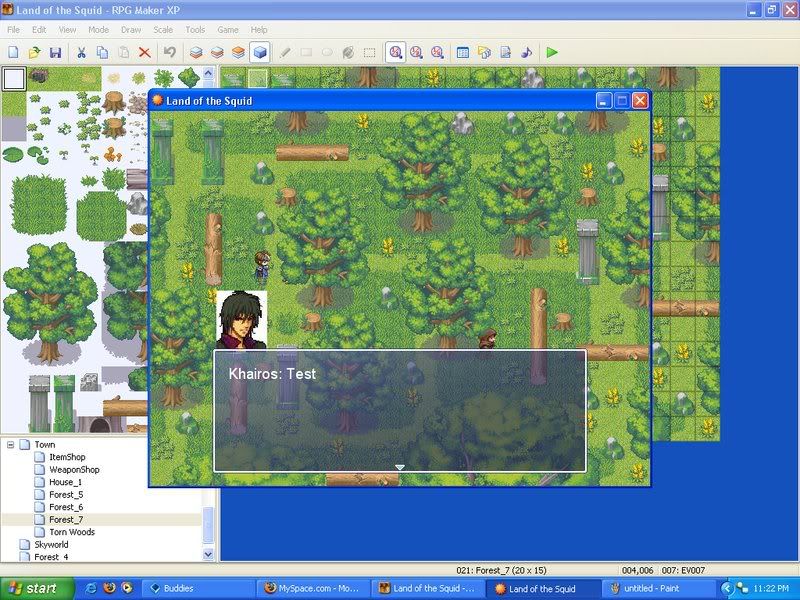This screenshot has width=800, height=600.
Task: Click Firefox quick launch icon
Action: click(109, 588)
